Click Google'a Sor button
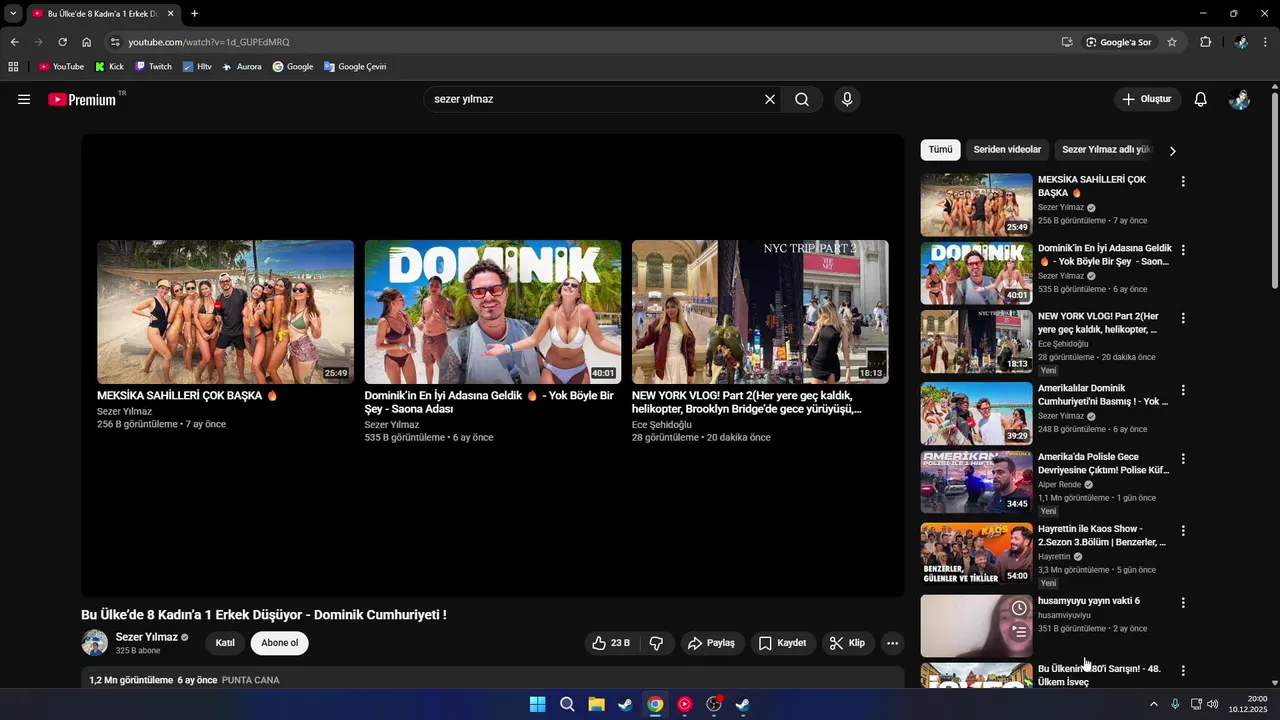This screenshot has height=720, width=1280. 1119,42
